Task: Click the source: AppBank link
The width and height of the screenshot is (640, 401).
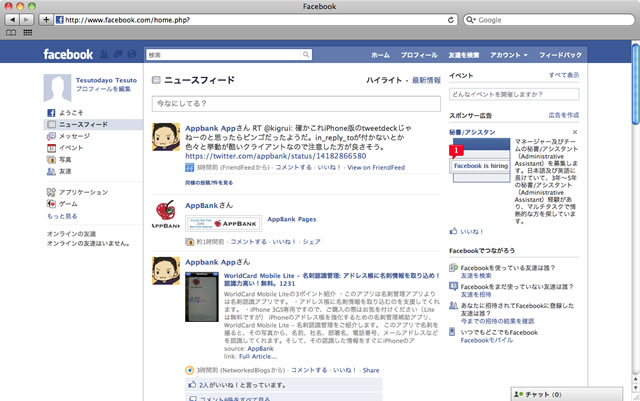Action: (260, 349)
